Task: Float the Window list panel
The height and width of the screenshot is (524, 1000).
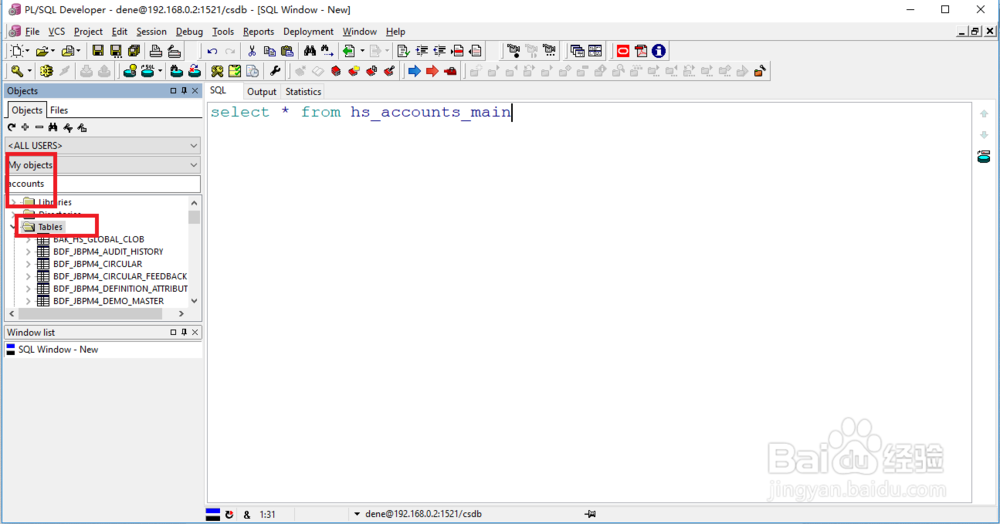Action: tap(173, 332)
